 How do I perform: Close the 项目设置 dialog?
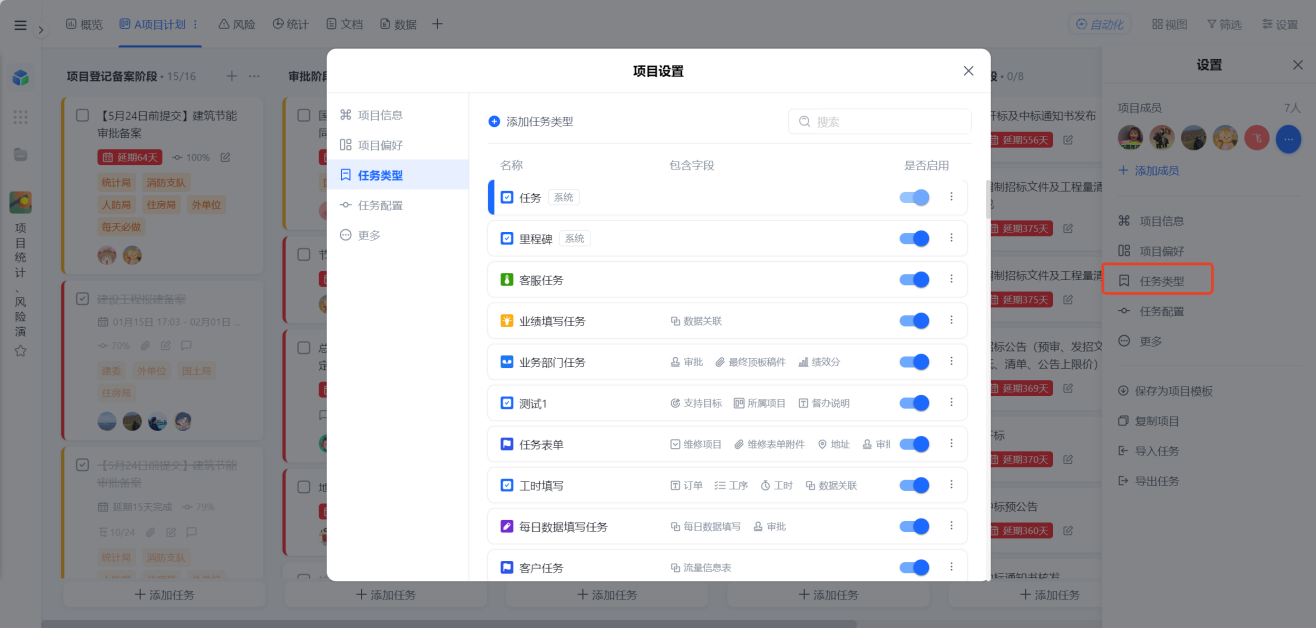(968, 71)
